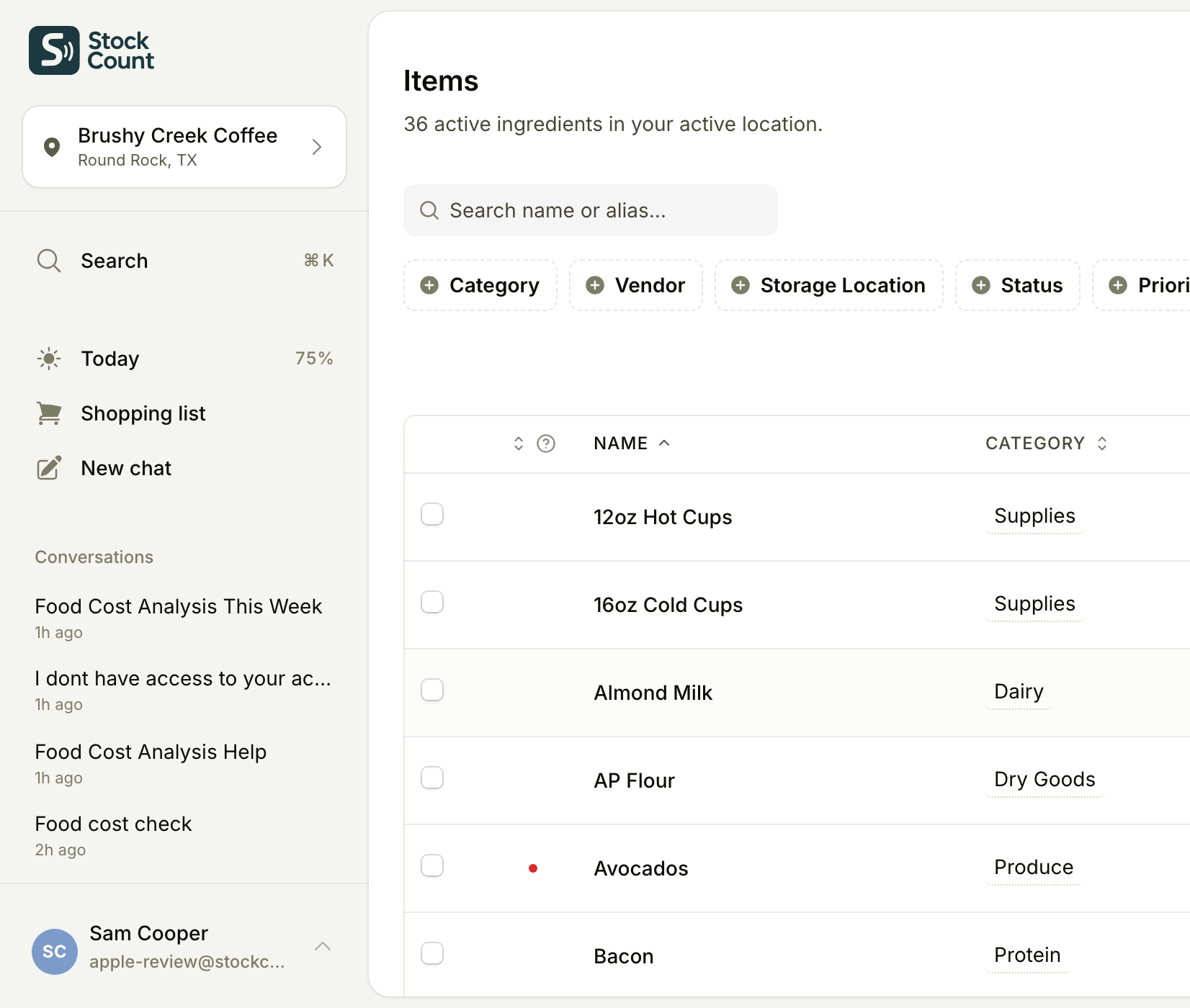Click plus icon on Vendor filter chip
This screenshot has height=1008, width=1190.
point(595,285)
